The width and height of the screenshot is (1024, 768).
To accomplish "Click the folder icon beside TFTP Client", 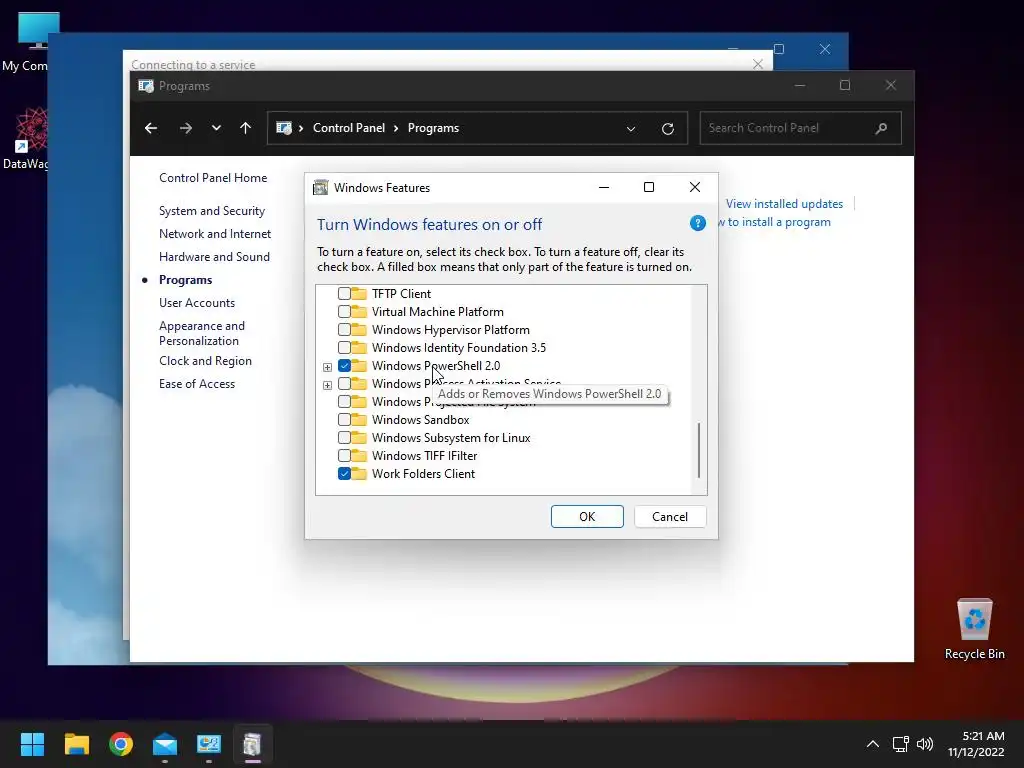I will coord(359,293).
